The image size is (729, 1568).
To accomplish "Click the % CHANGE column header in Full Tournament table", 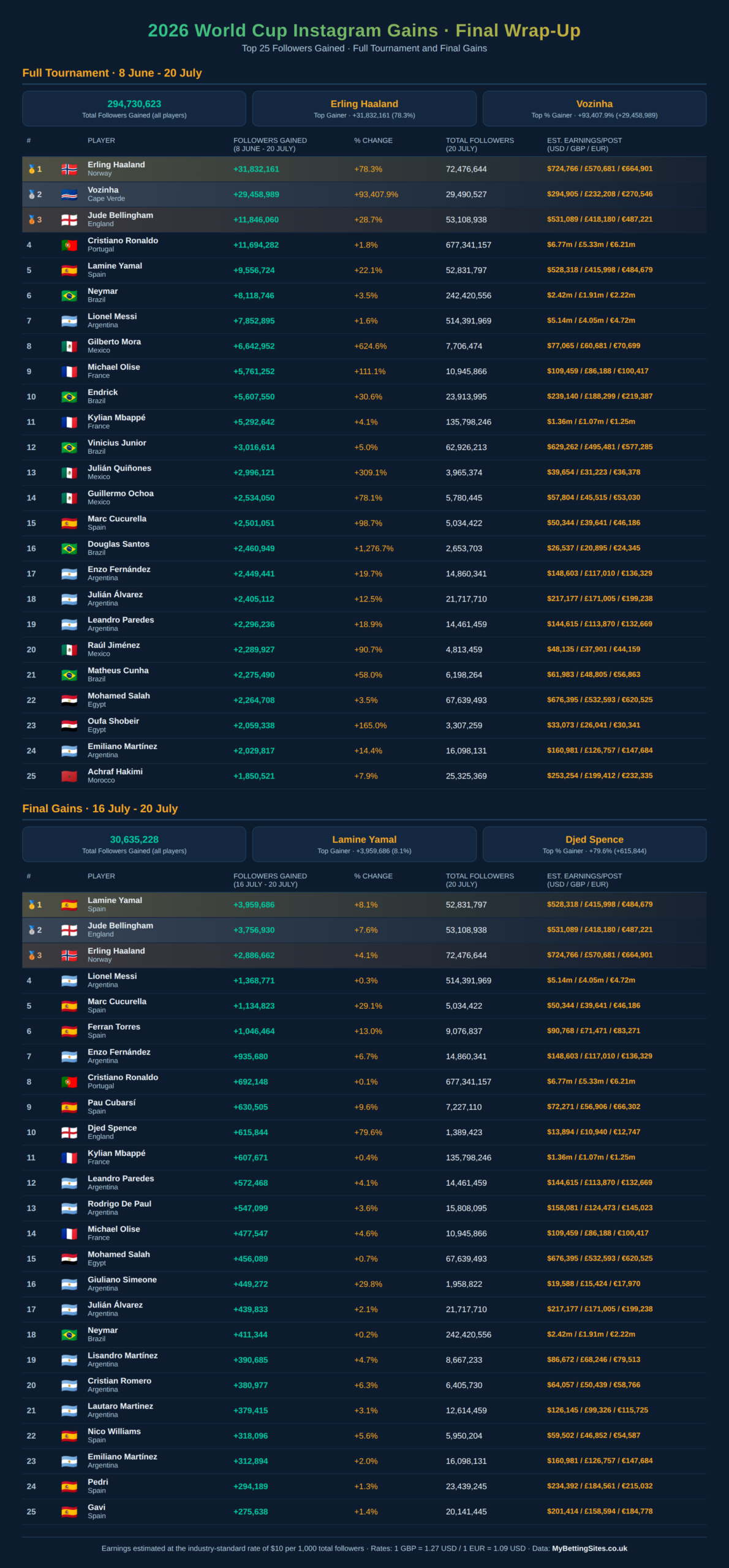I will [373, 140].
